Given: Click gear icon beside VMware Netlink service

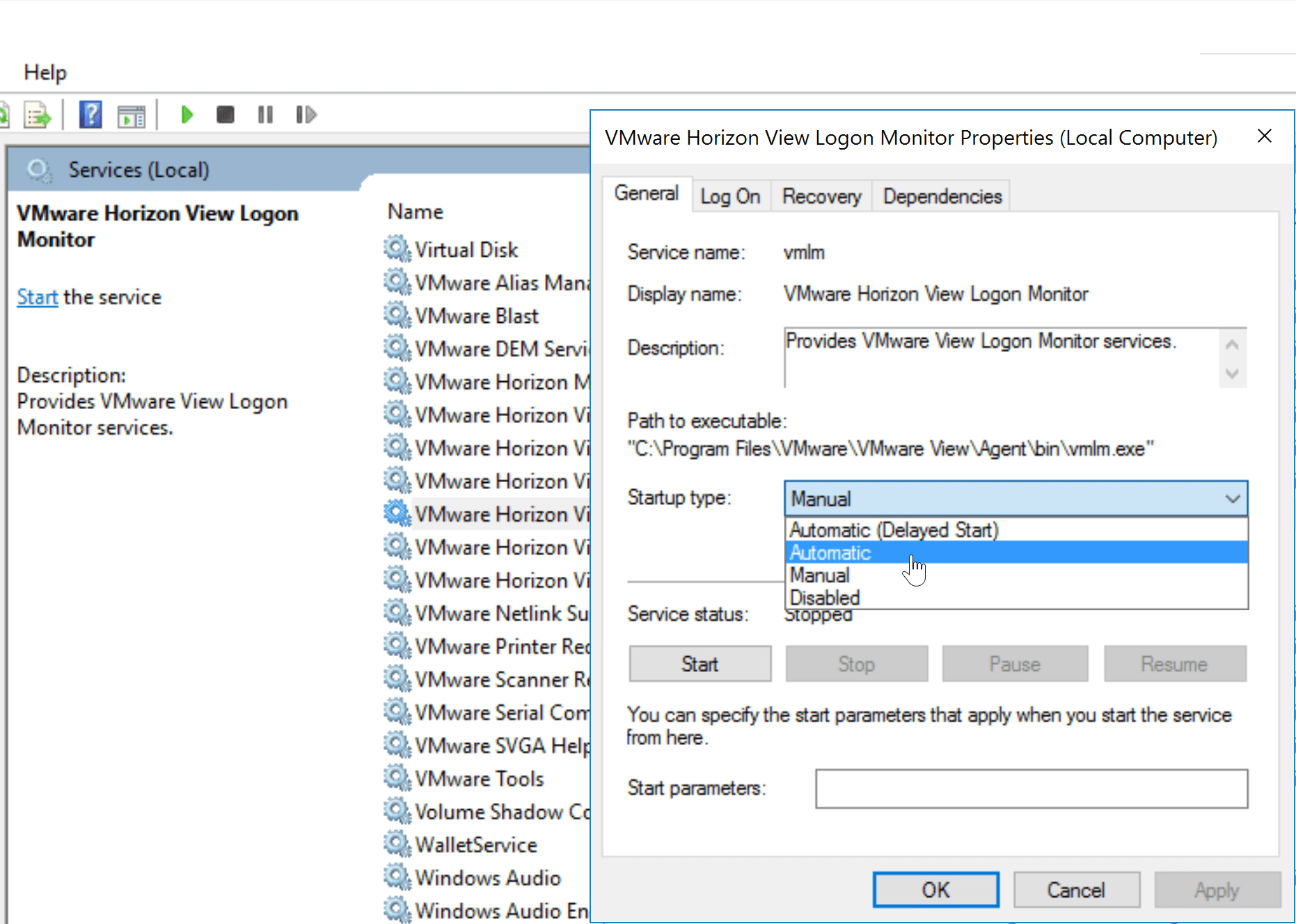Looking at the screenshot, I should coord(397,612).
